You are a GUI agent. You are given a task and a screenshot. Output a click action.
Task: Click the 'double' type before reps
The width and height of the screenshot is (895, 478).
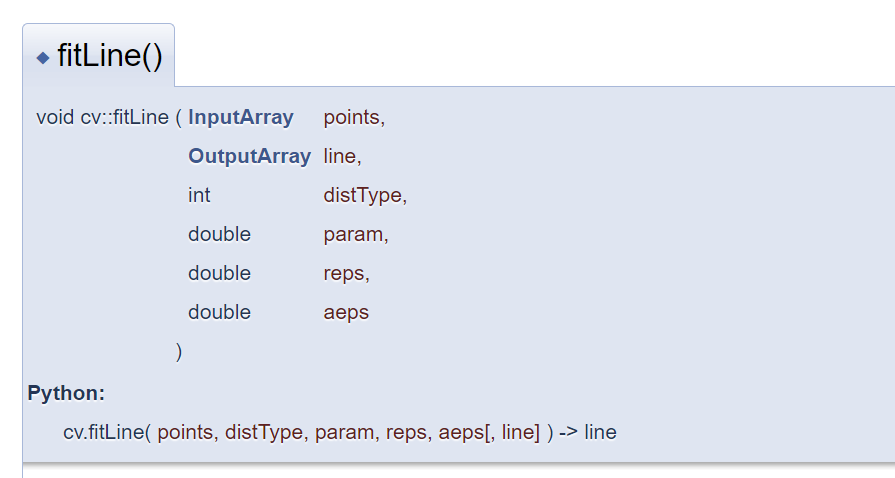pos(219,273)
